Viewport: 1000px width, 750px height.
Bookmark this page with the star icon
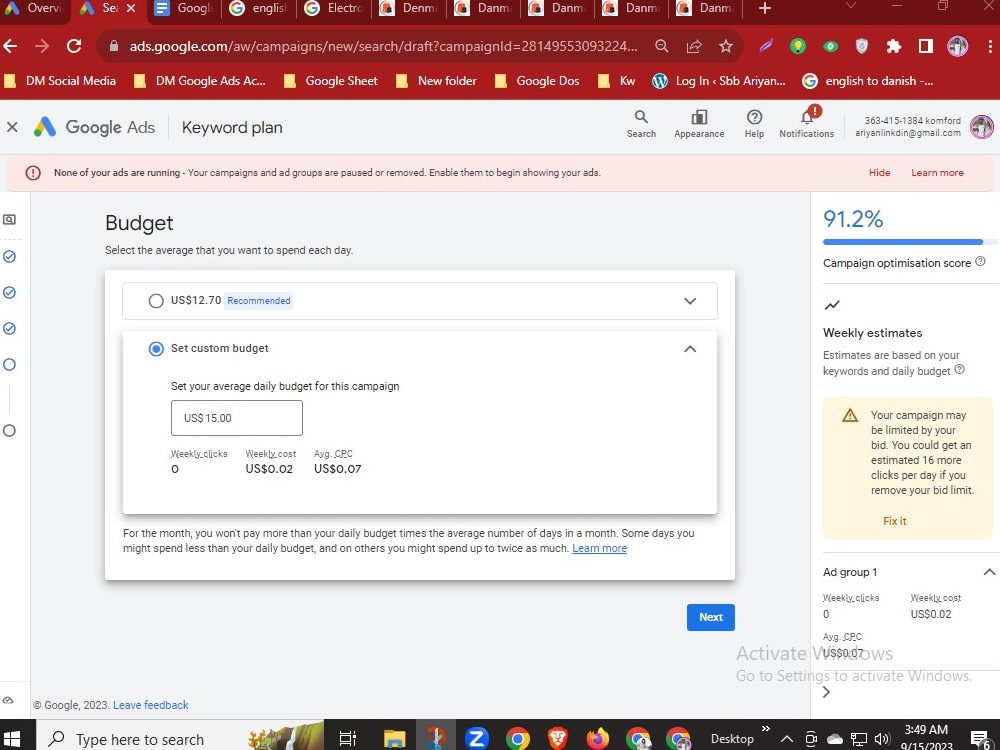pyautogui.click(x=726, y=46)
